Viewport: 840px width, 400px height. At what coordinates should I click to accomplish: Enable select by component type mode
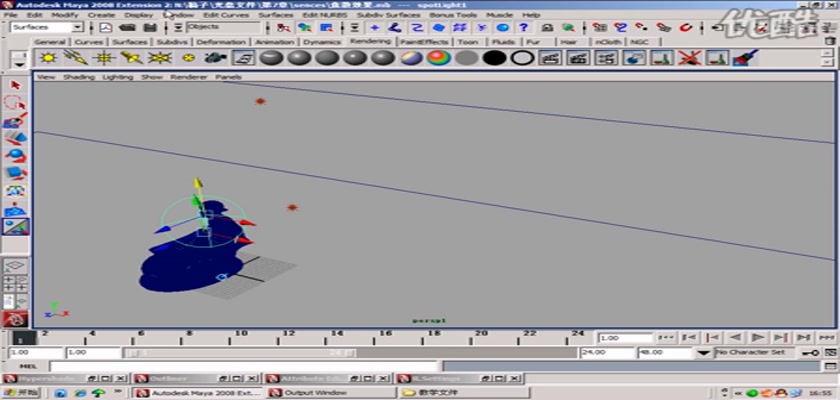[326, 27]
